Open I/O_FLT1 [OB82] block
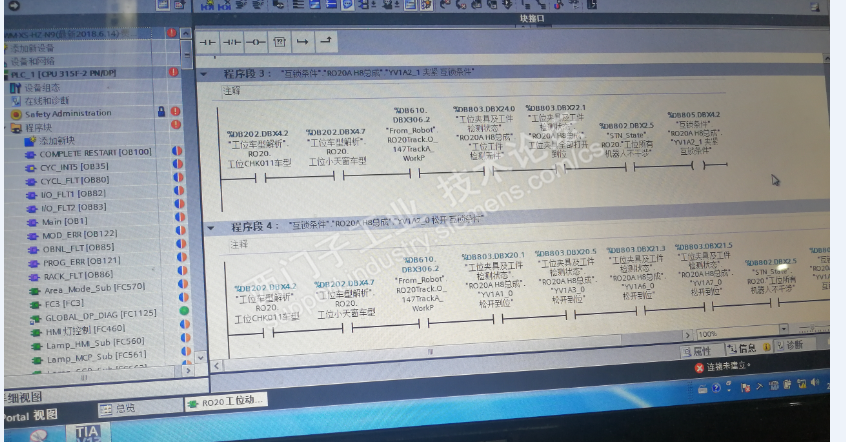The height and width of the screenshot is (442, 846). (x=73, y=194)
